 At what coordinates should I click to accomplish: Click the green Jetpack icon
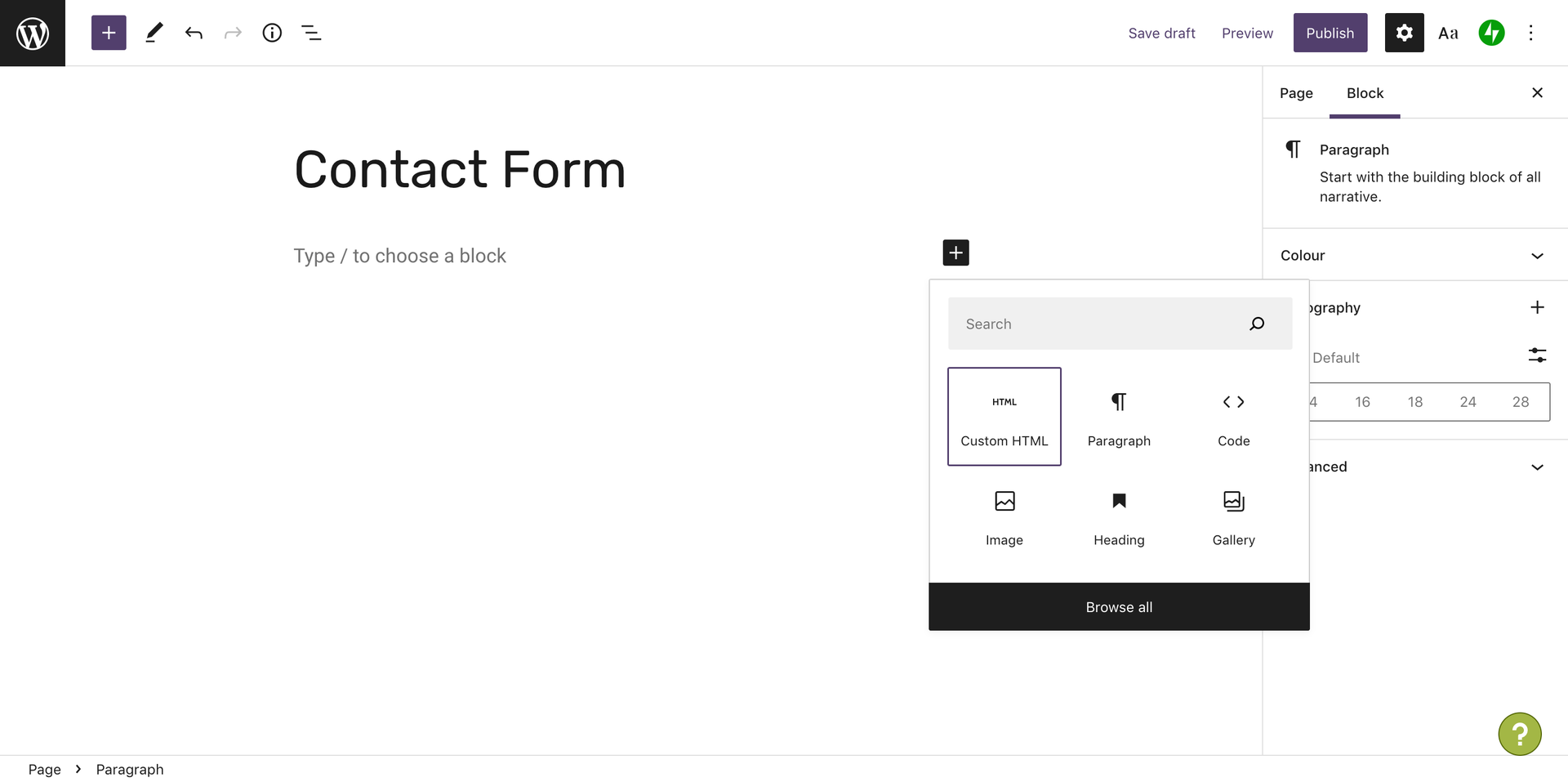1491,33
